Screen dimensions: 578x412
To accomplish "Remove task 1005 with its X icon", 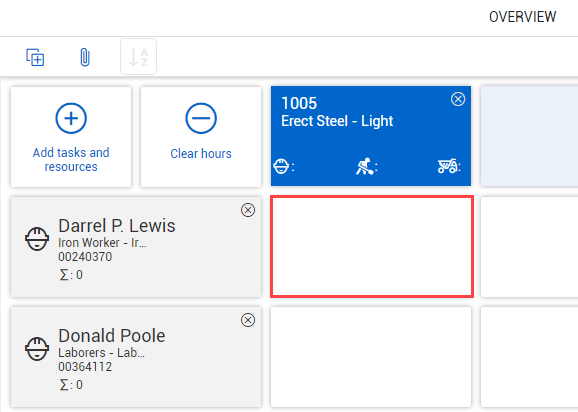I will click(458, 99).
